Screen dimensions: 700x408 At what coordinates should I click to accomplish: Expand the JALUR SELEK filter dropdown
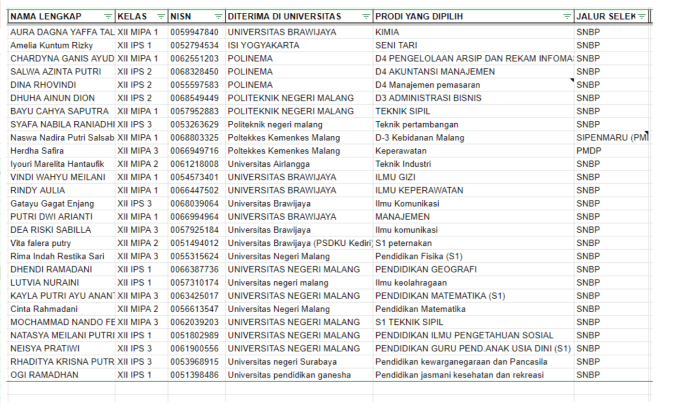(x=642, y=17)
